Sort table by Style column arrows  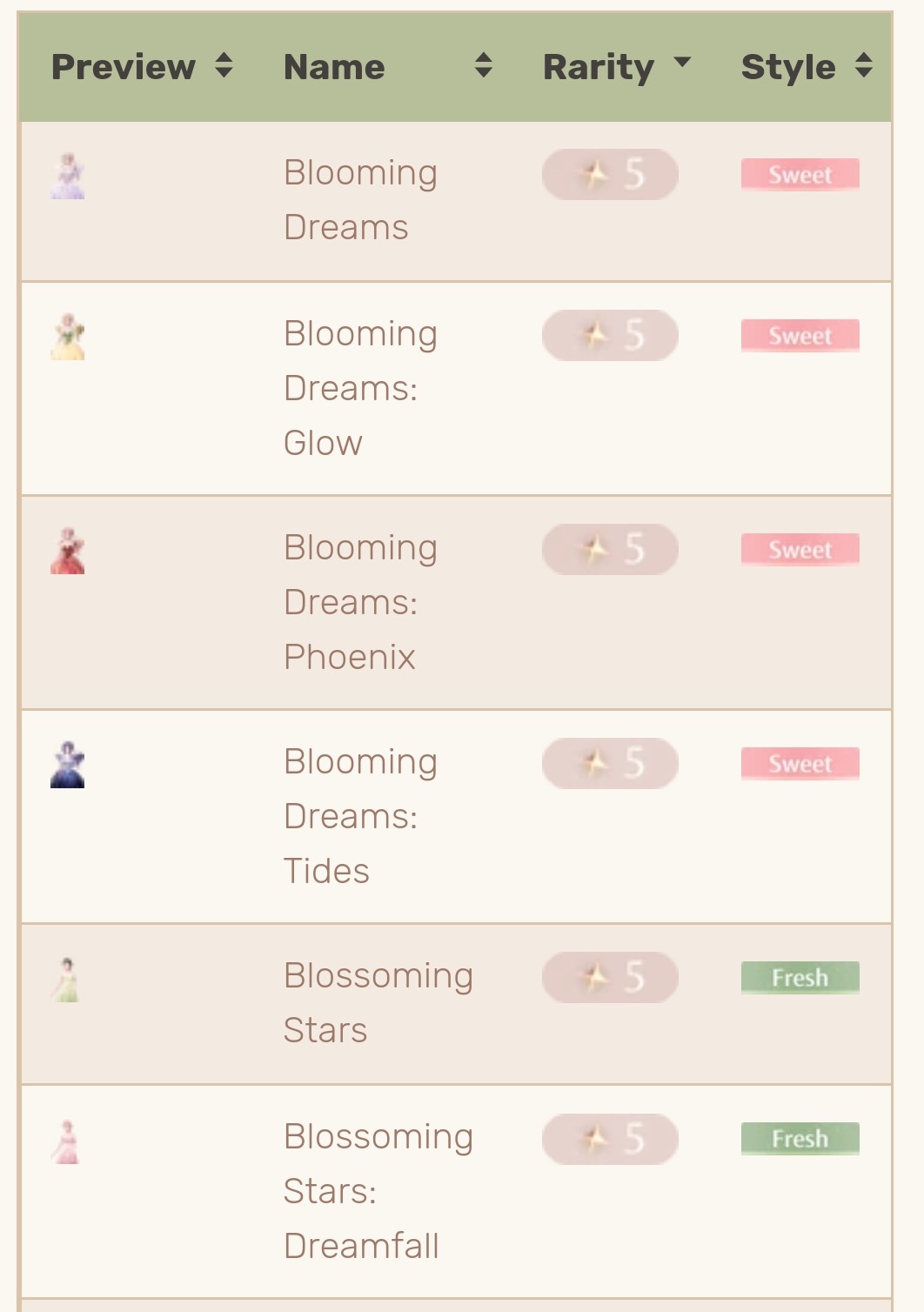[x=863, y=66]
